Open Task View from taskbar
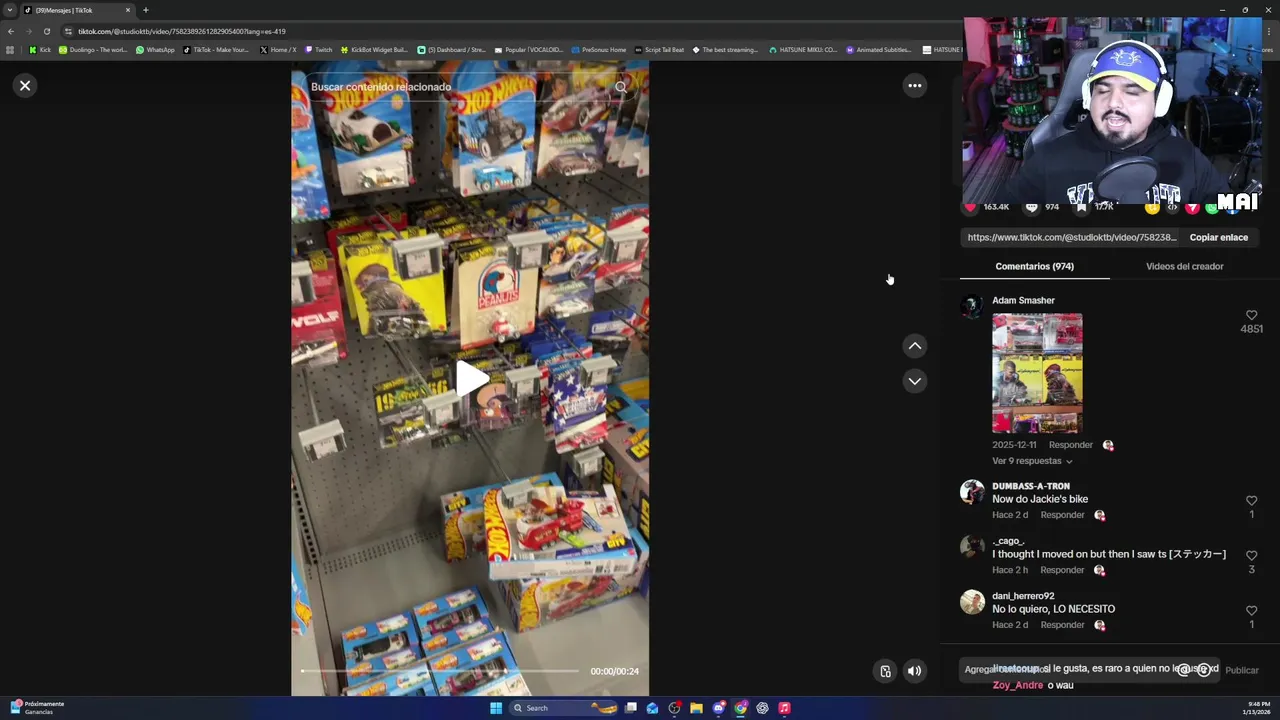The image size is (1280, 720). click(x=630, y=708)
